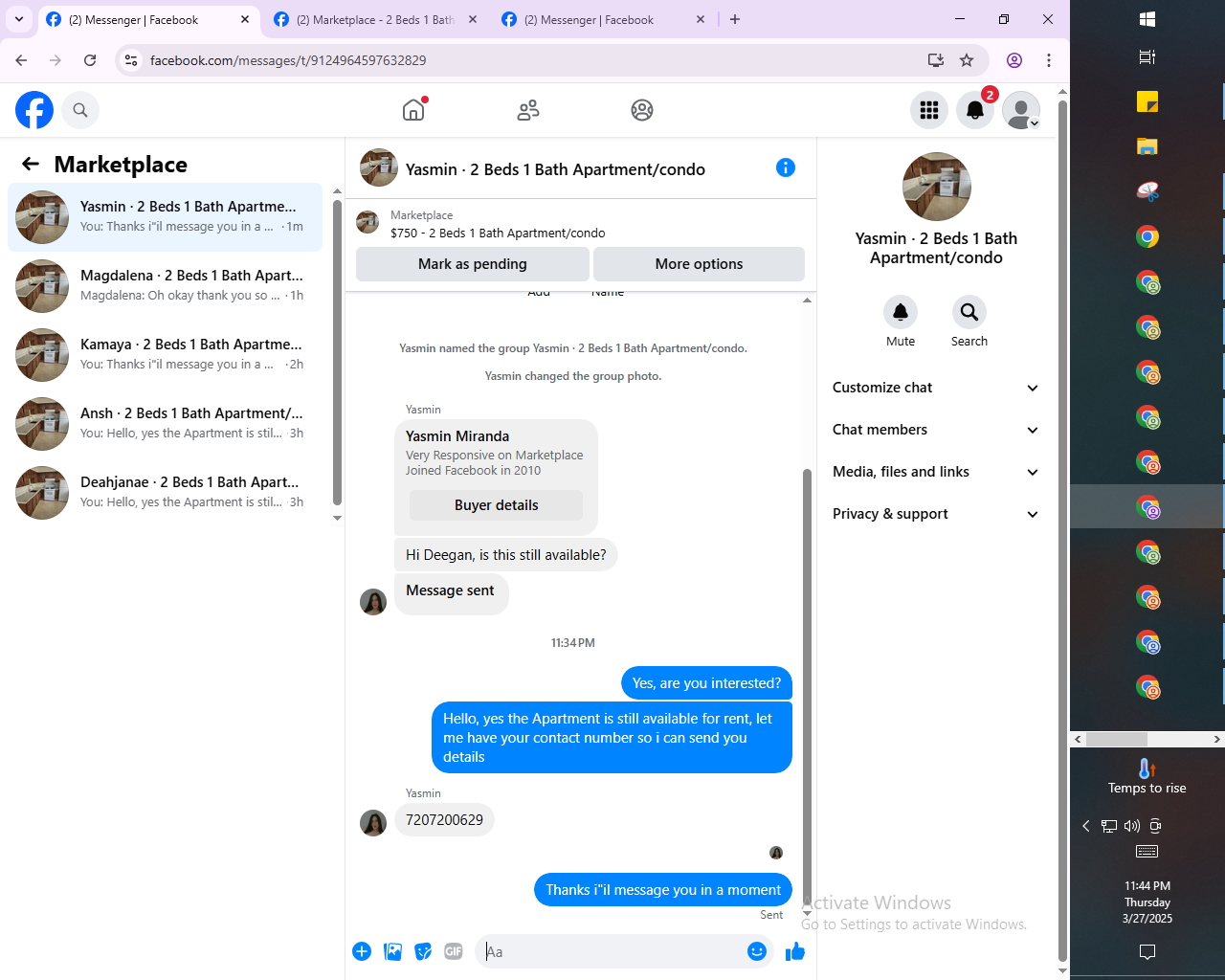Bookmark this page with the star icon
Image resolution: width=1225 pixels, height=980 pixels.
coord(967,60)
